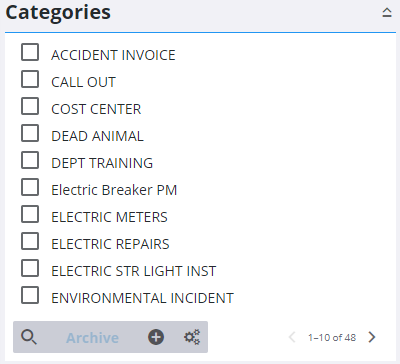Enable the DEAD ANIMAL checkbox
The image size is (400, 364).
[x=30, y=133]
